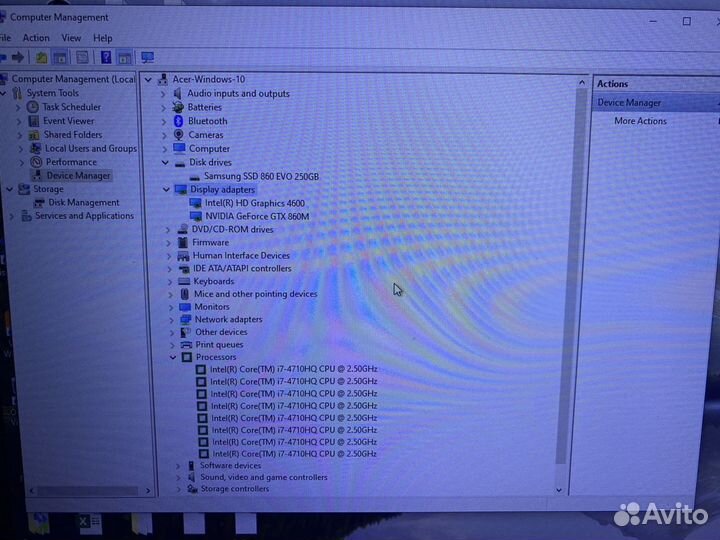
Task: Select Services and Applications node
Action: point(84,216)
